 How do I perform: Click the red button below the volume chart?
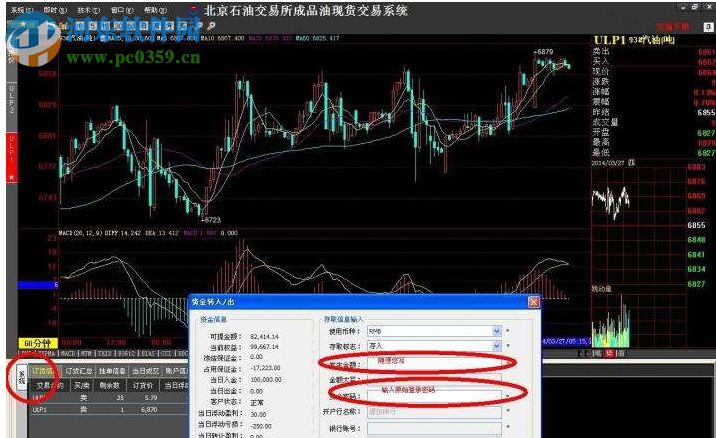pos(609,354)
